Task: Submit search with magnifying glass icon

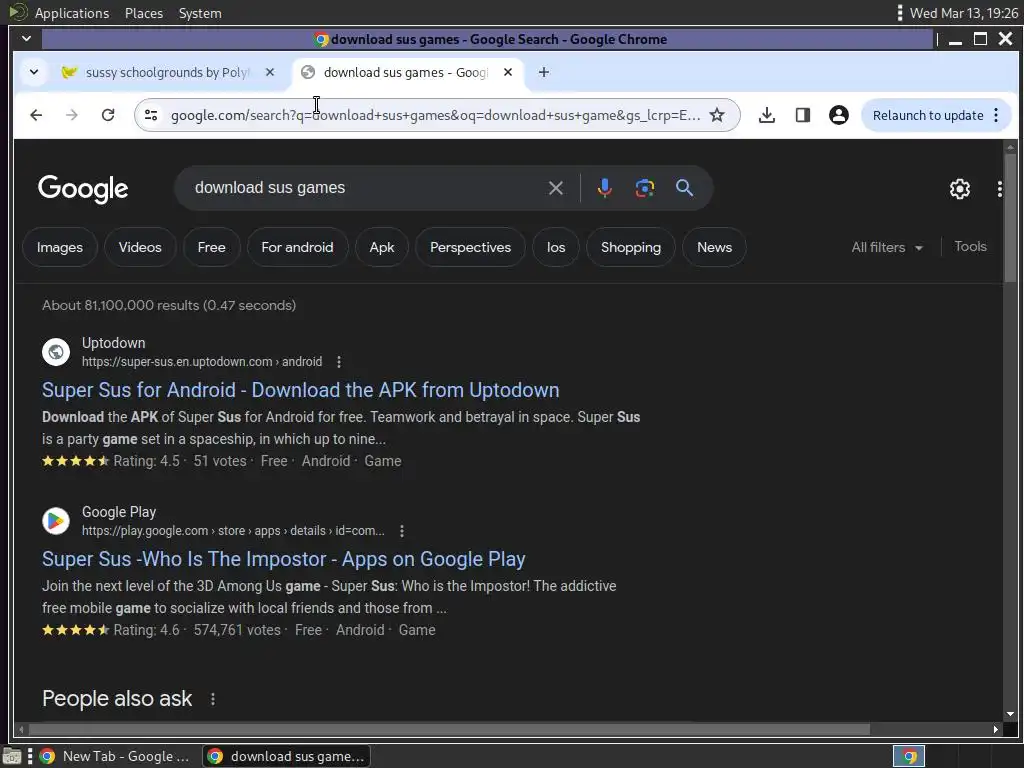Action: click(x=684, y=188)
